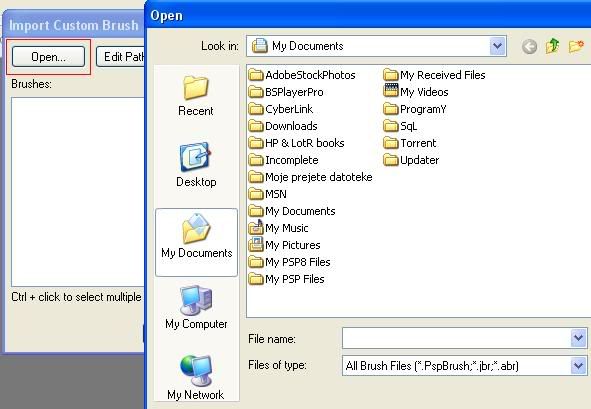Expand the Look in dropdown
Viewport: 591px width, 409px height.
click(x=498, y=46)
